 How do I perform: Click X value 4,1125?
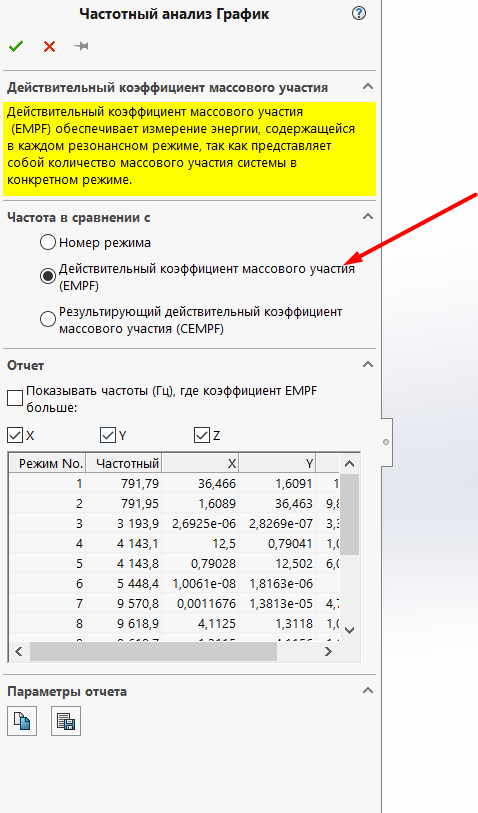coord(200,623)
